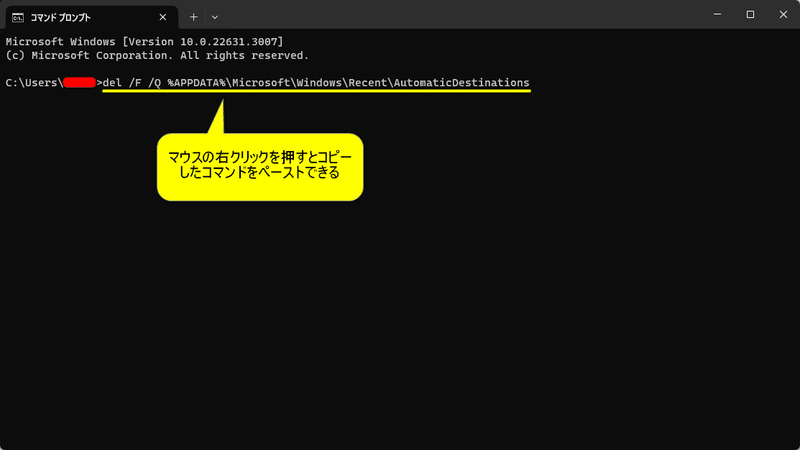
Task: Click the %APPDATA% text in the command
Action: click(196, 83)
